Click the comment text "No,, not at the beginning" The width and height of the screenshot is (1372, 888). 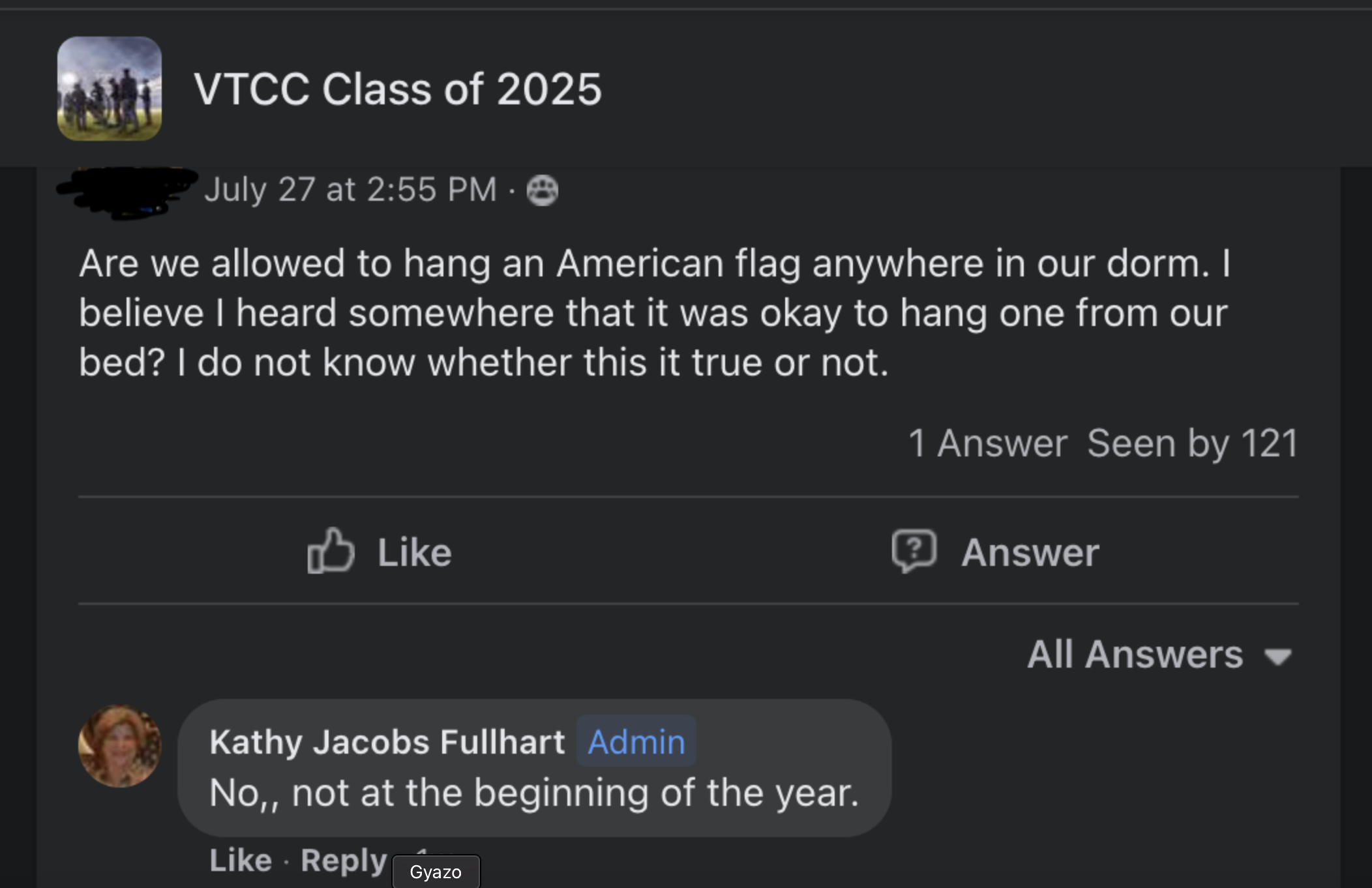[x=533, y=793]
